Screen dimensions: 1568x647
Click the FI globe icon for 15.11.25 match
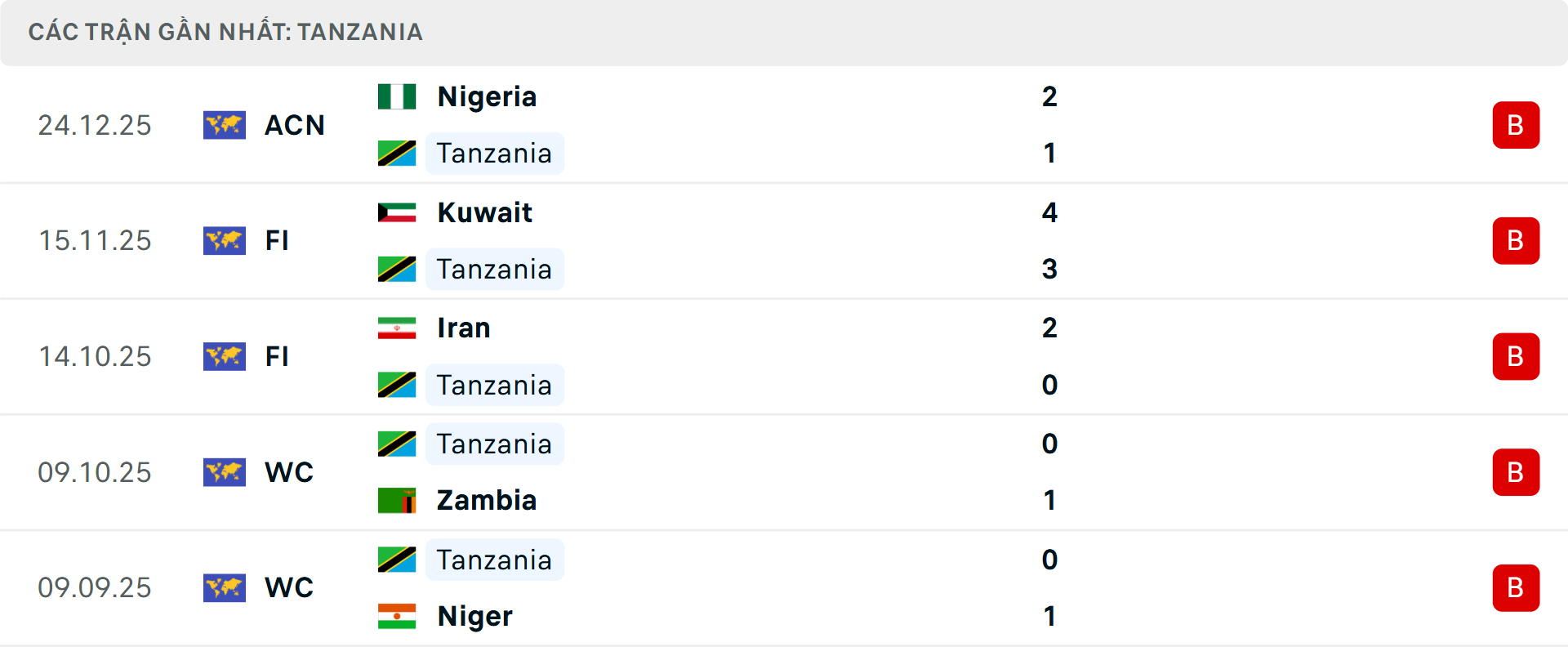click(x=225, y=241)
